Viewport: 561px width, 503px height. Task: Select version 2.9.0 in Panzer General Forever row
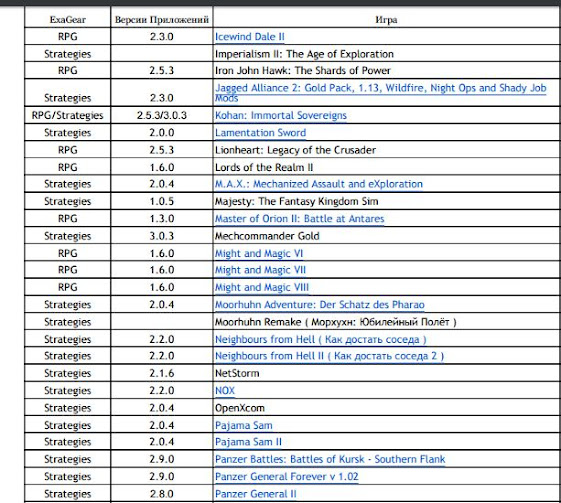click(162, 477)
